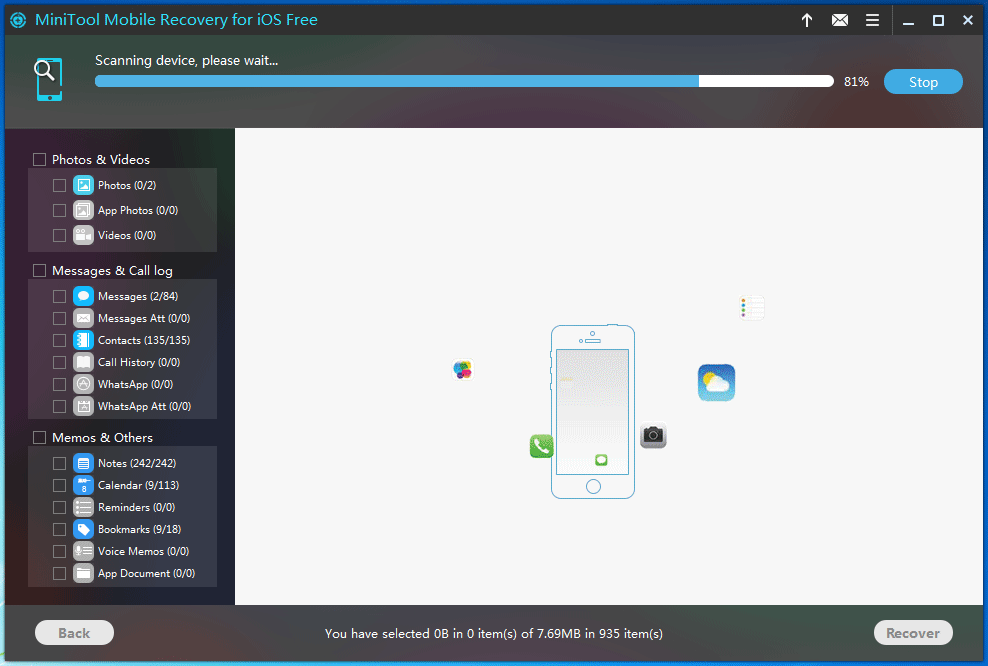Check the Reminders (0/0) checkbox
Screen dimensions: 988x666
click(x=59, y=507)
